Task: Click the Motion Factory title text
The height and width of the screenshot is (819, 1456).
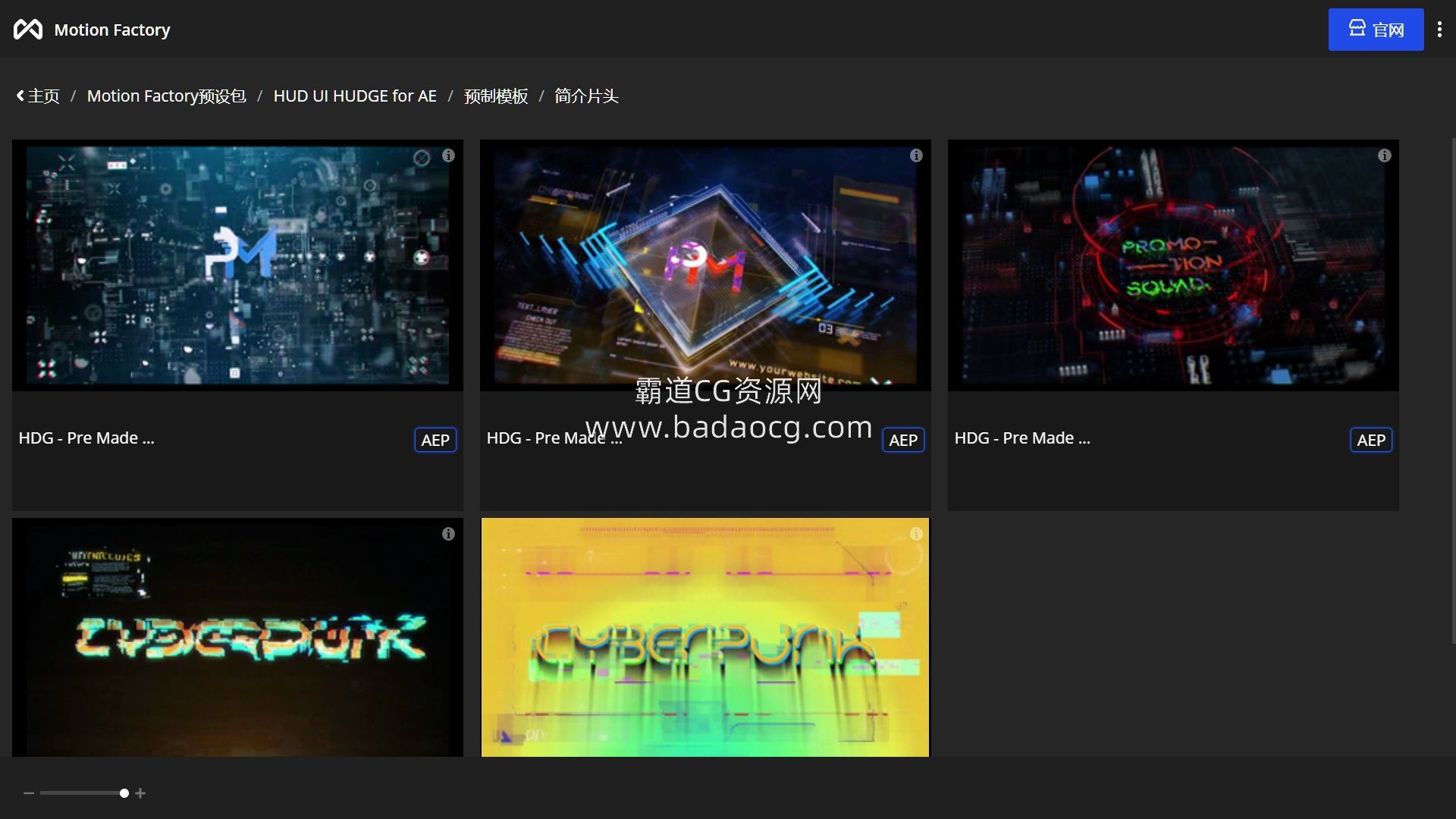Action: coord(112,30)
